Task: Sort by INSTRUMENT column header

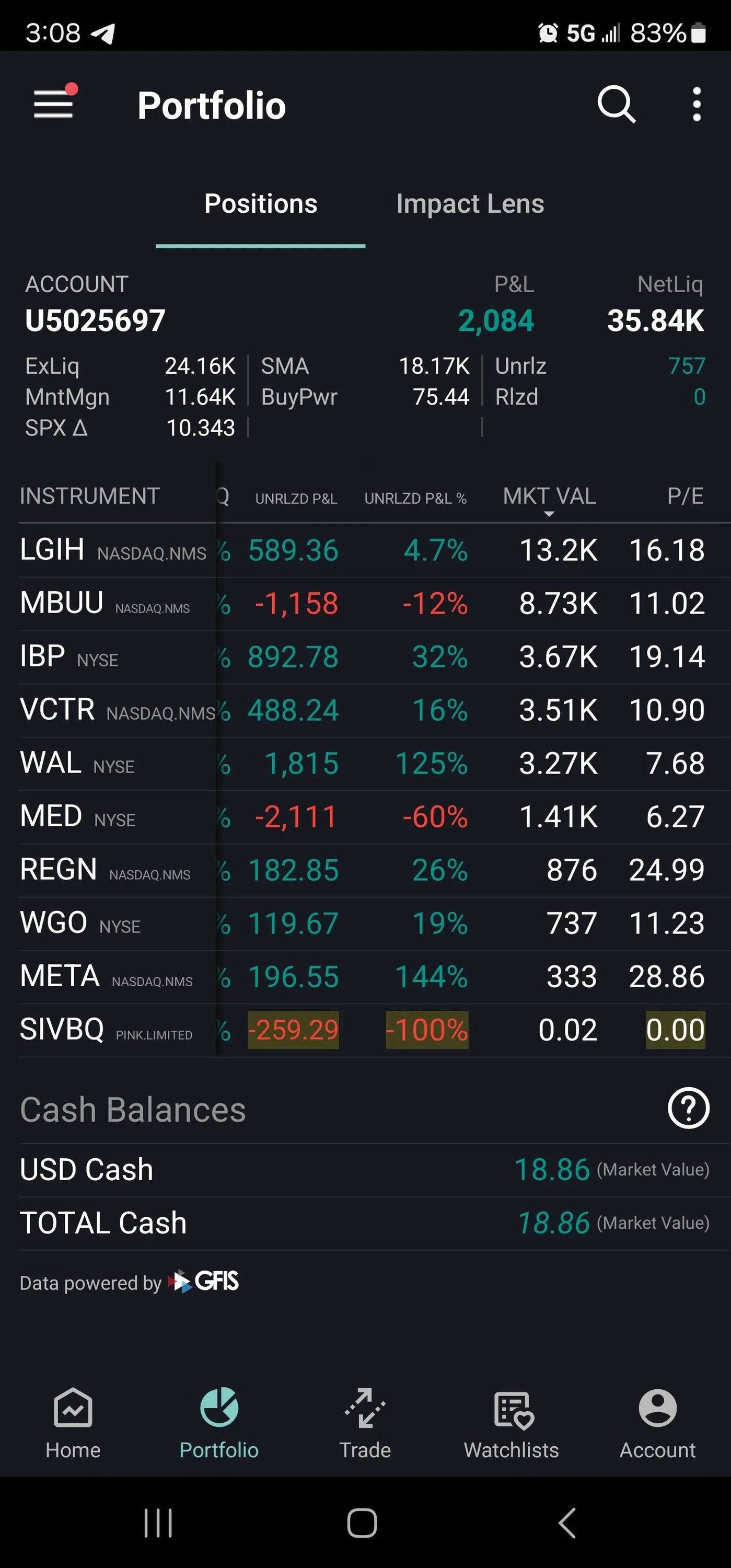Action: pyautogui.click(x=89, y=496)
